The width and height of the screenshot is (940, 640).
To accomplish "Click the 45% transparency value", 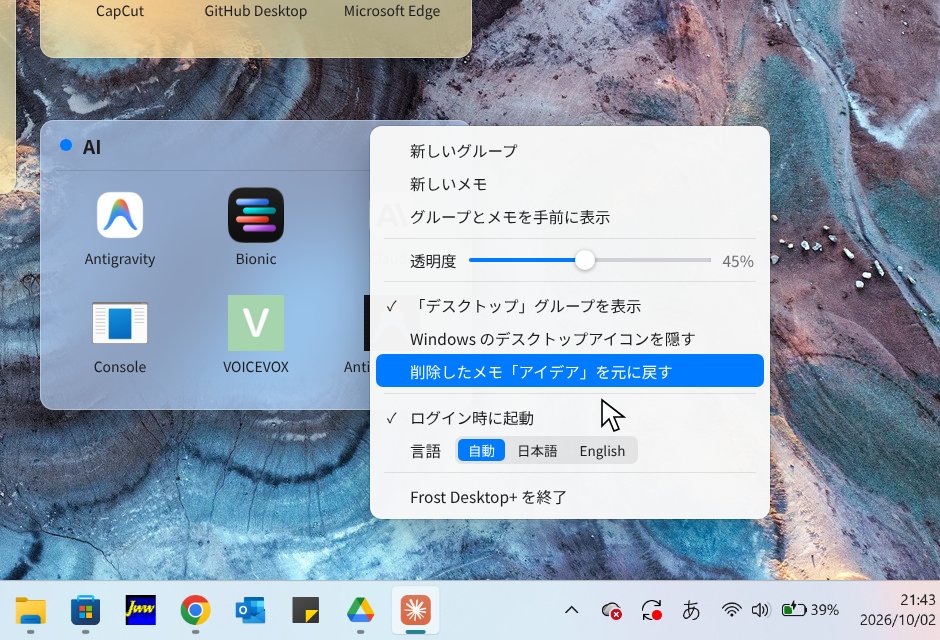I will click(x=738, y=261).
